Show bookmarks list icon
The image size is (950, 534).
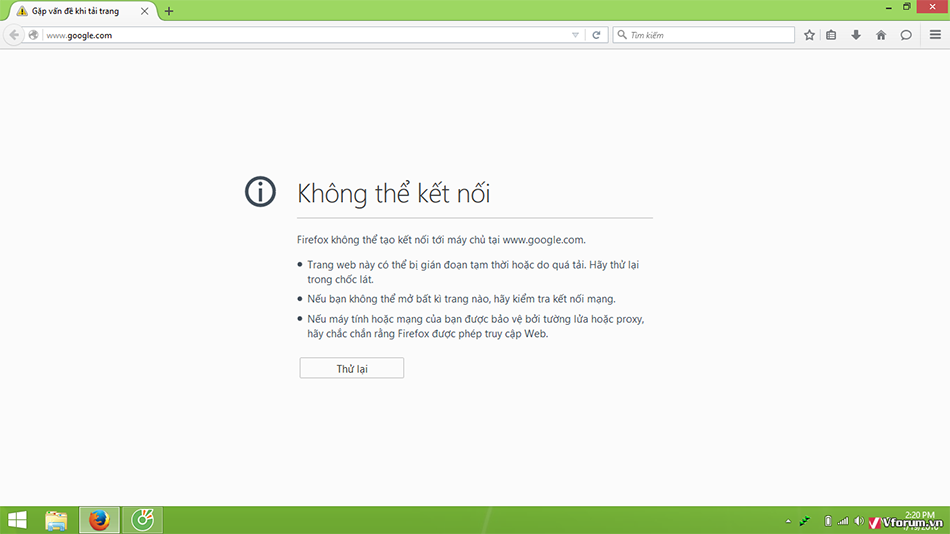(831, 35)
